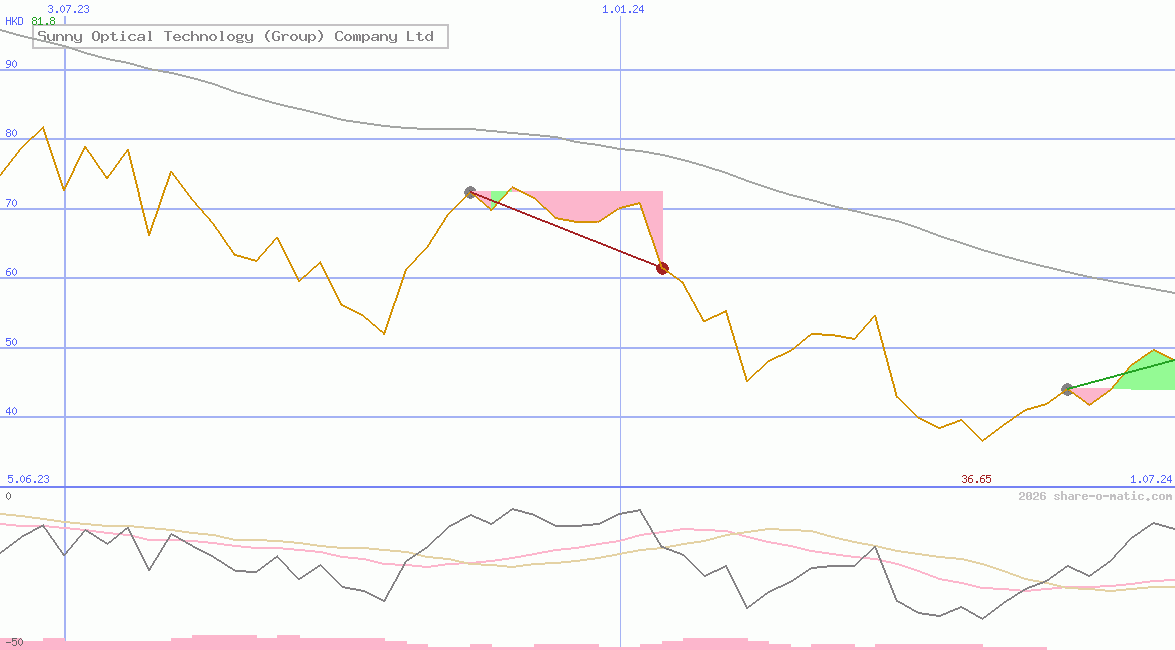1175x650 pixels.
Task: Click the 90 price axis label
Action: pyautogui.click(x=11, y=64)
